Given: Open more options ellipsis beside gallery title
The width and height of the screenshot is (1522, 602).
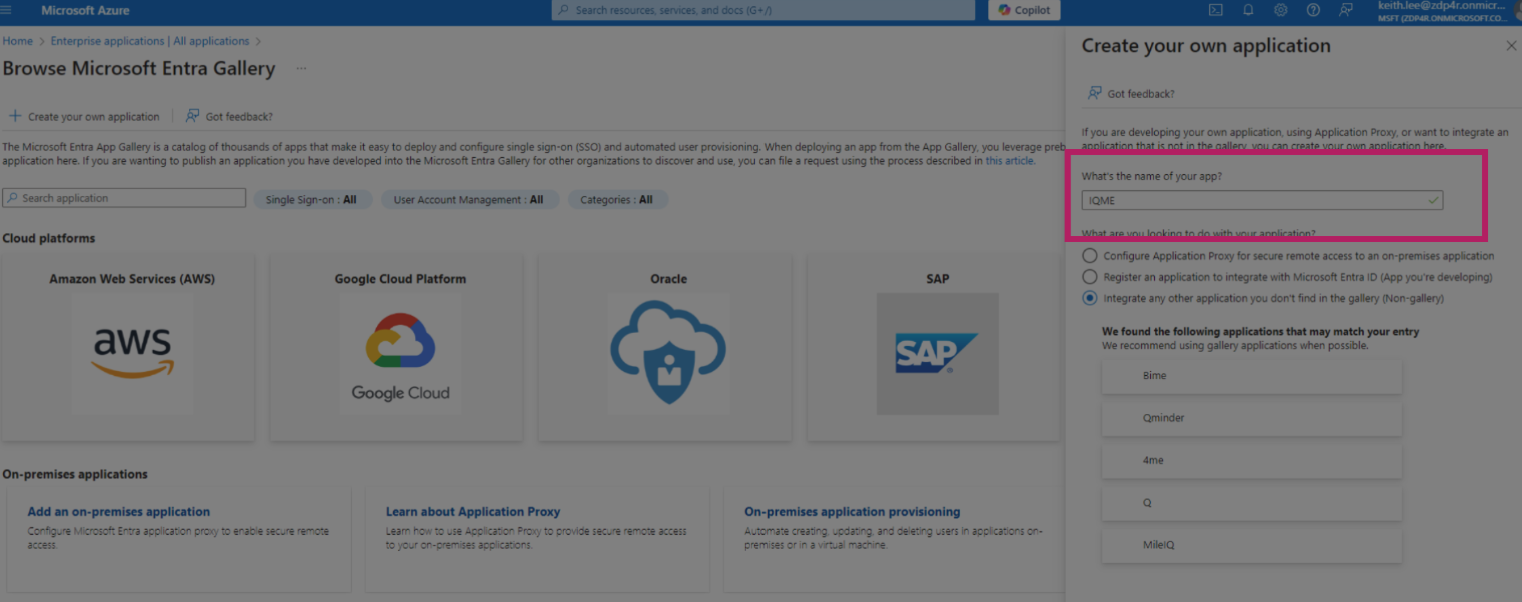Looking at the screenshot, I should pyautogui.click(x=301, y=69).
